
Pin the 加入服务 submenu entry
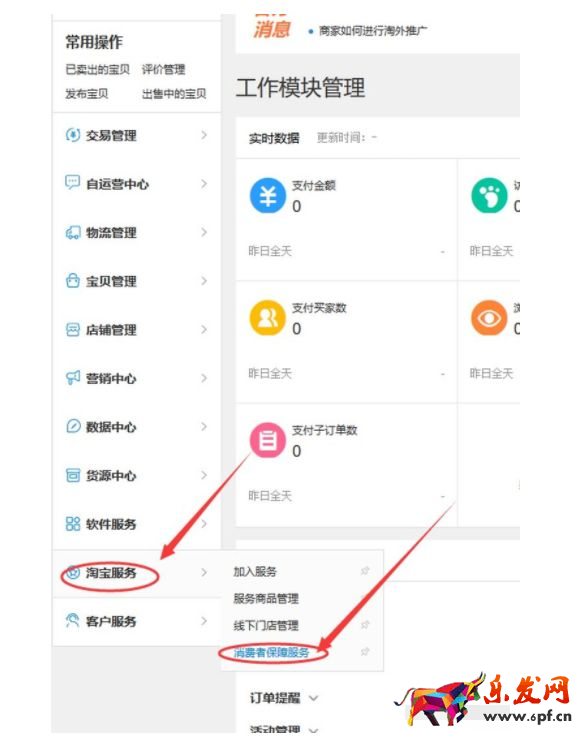pyautogui.click(x=365, y=571)
